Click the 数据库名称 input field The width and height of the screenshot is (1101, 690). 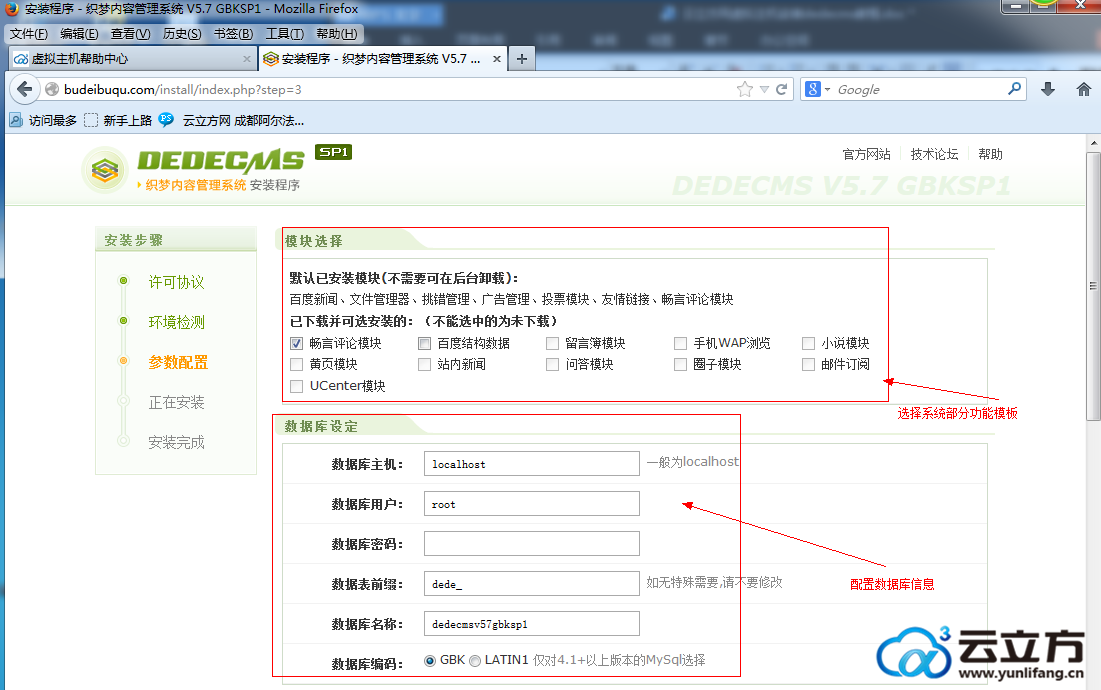click(x=532, y=623)
